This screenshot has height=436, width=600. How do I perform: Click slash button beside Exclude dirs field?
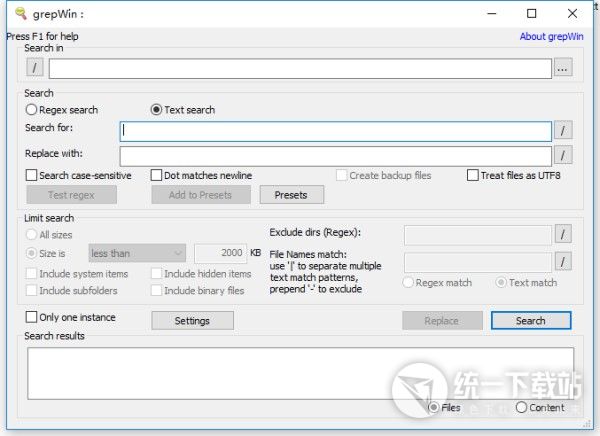[x=564, y=234]
